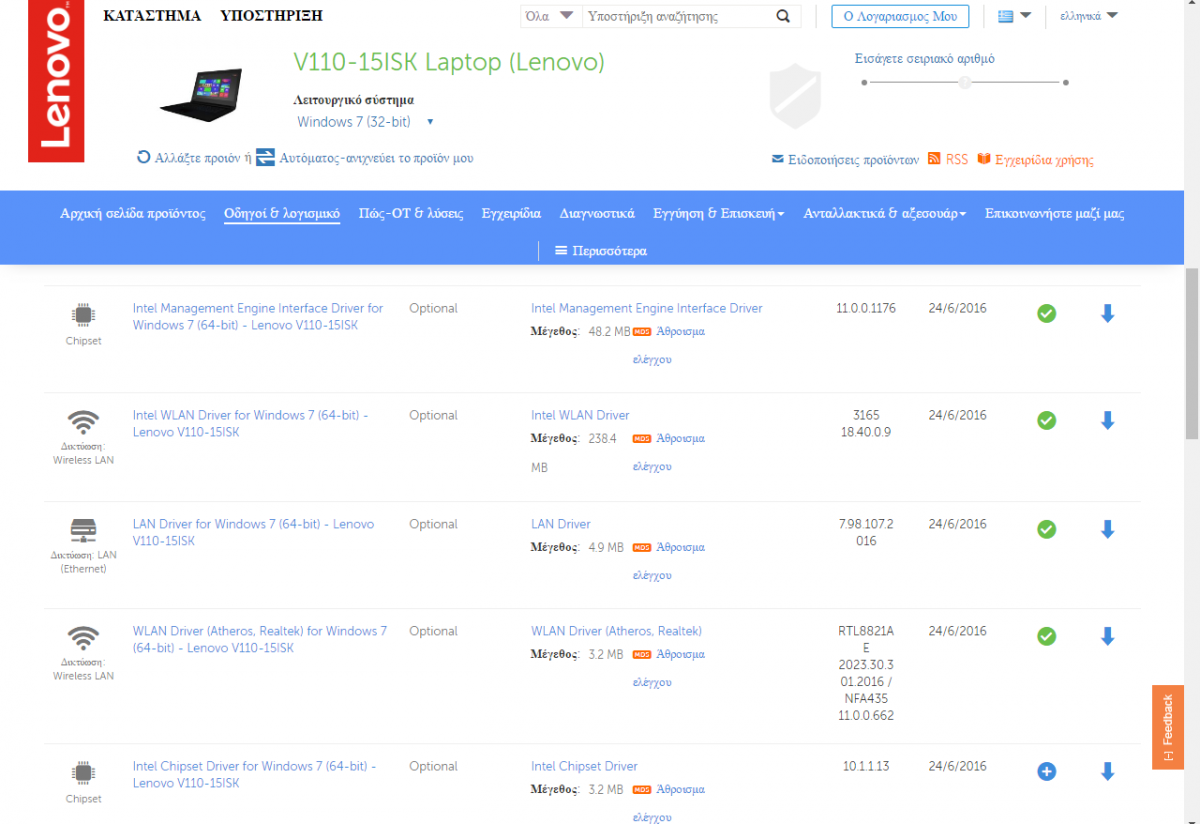Click Wireless LAN icon beside WLAN Atheros driver

83,637
